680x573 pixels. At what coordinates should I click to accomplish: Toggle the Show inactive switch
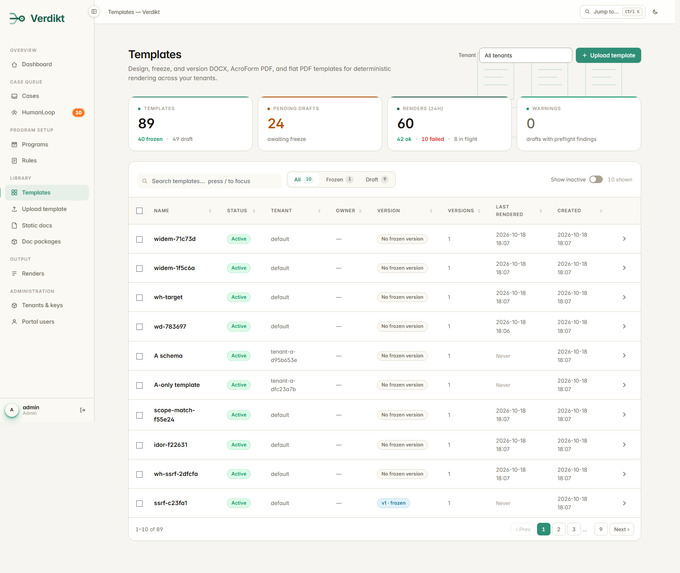click(596, 180)
